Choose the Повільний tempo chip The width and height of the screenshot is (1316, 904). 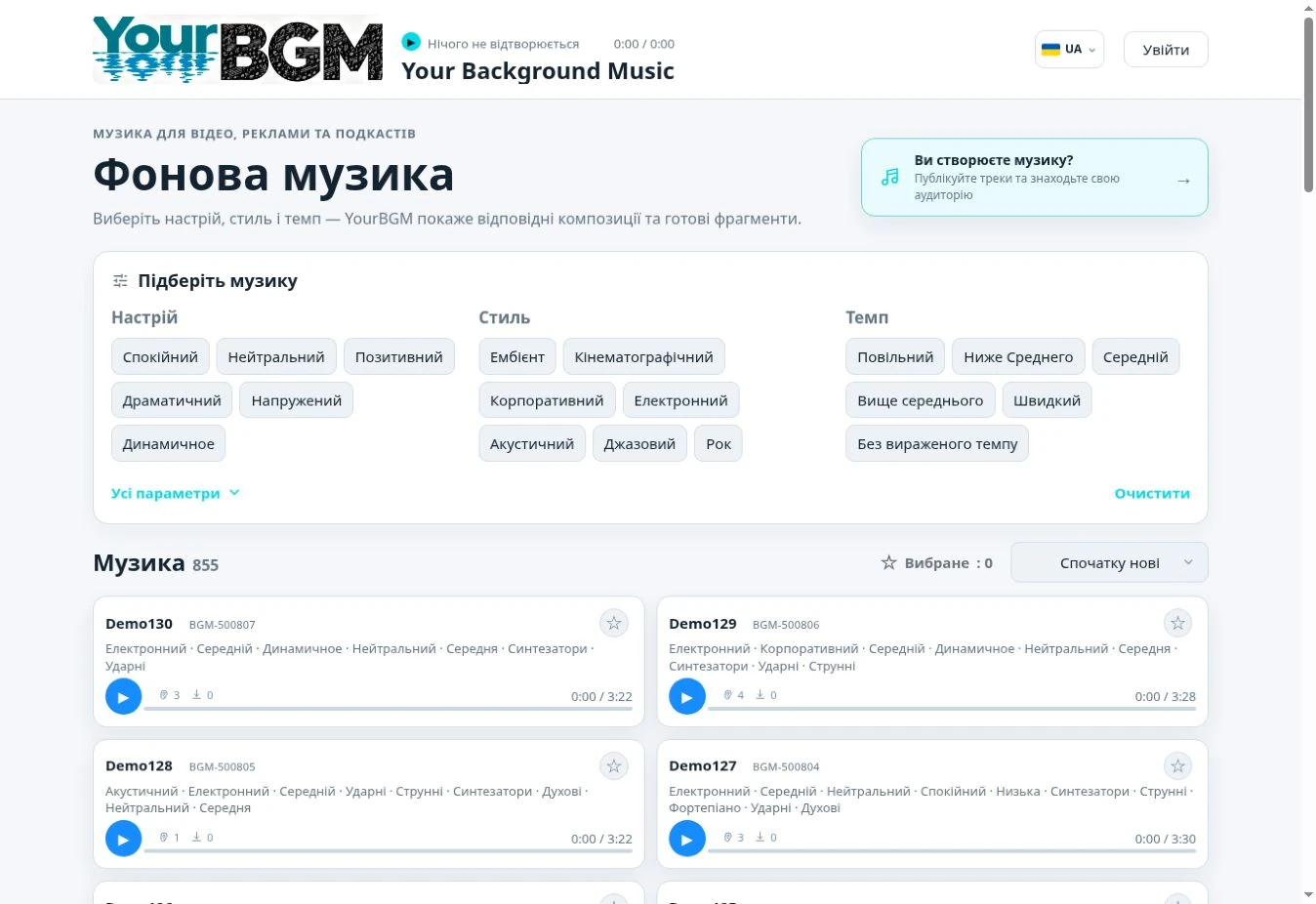895,357
